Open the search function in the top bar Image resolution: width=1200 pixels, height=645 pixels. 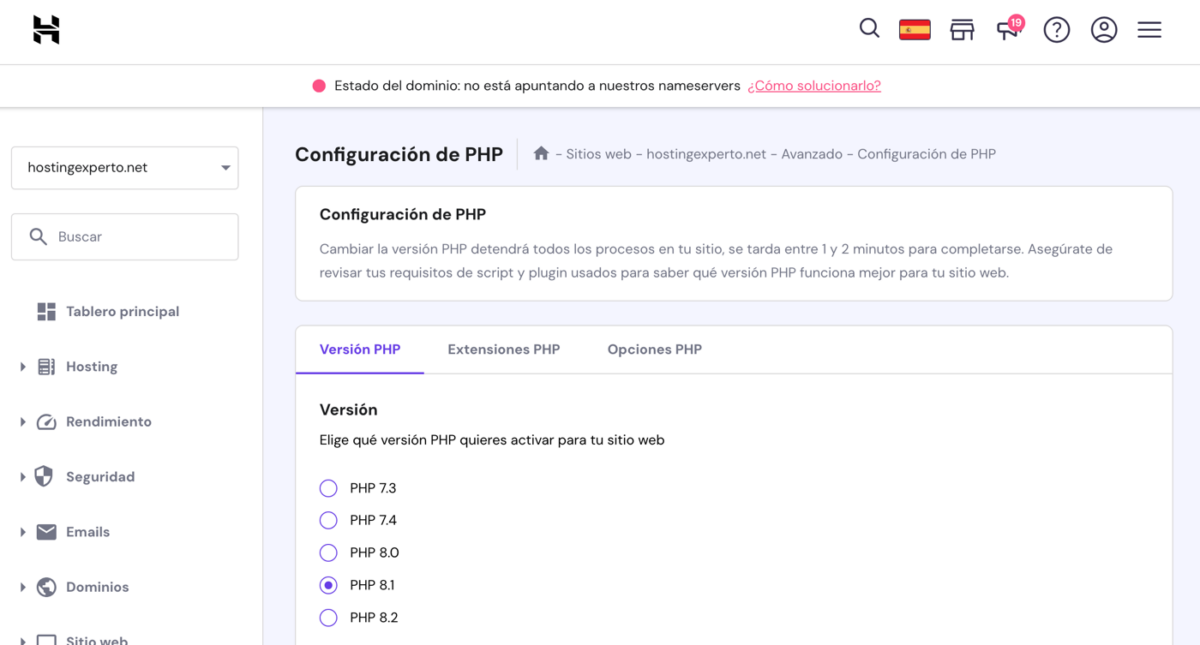point(869,29)
